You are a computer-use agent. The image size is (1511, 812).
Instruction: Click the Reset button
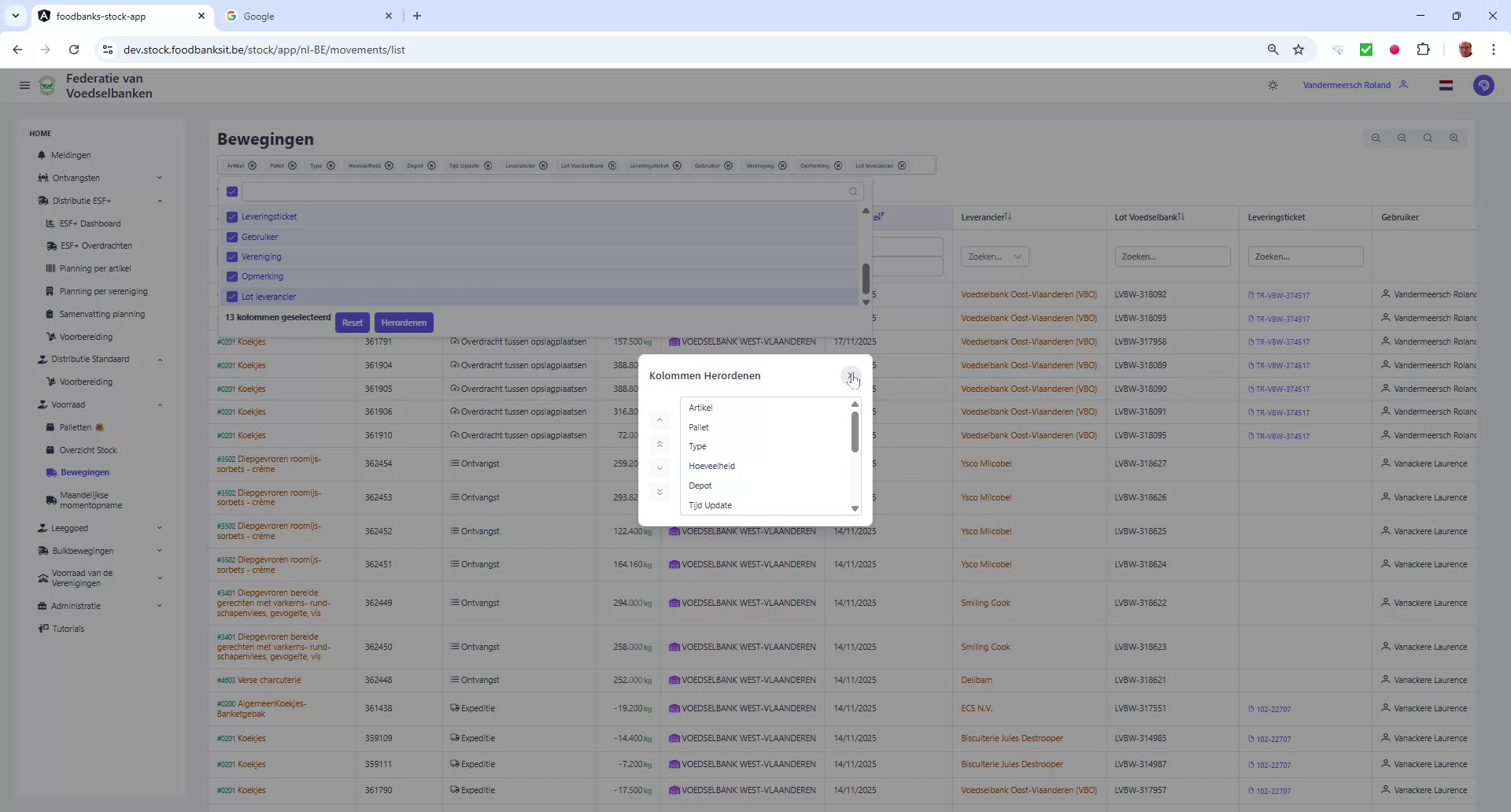[x=352, y=322]
